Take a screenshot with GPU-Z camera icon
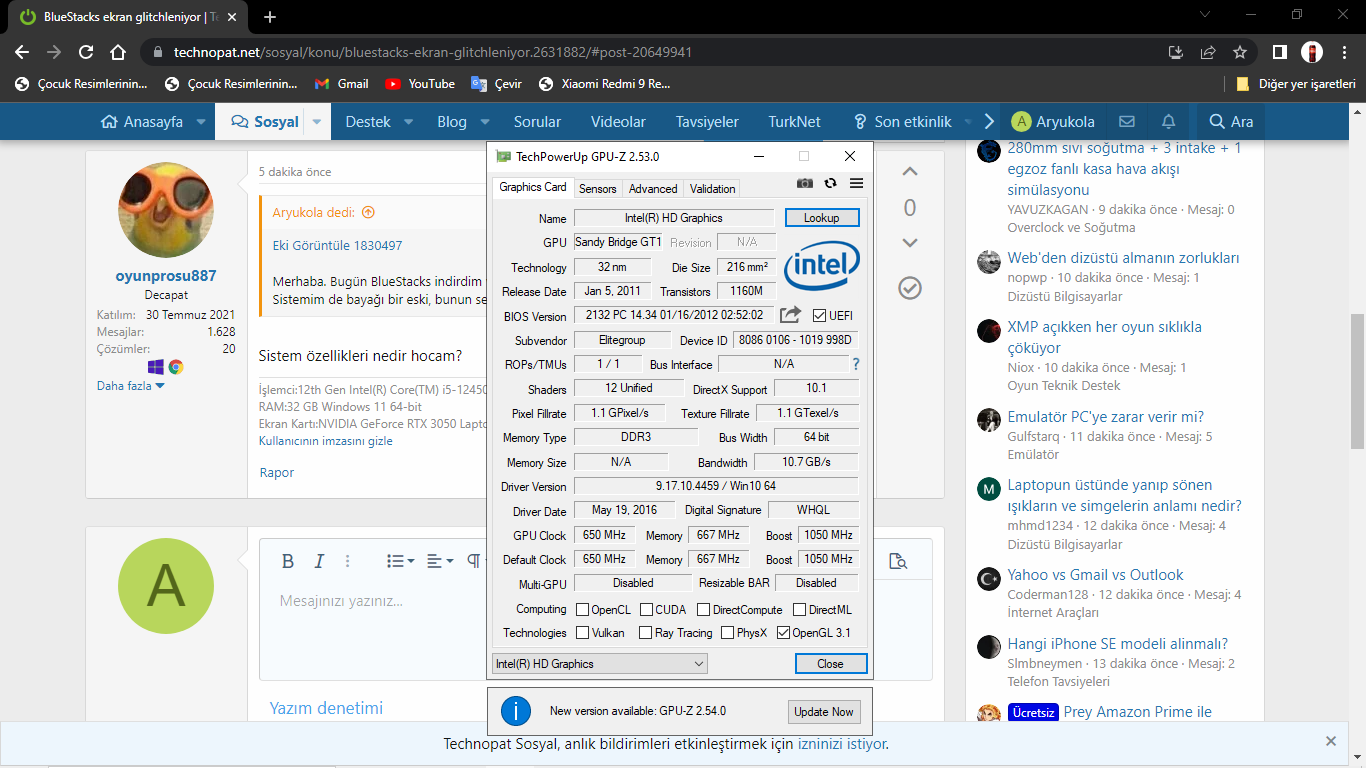This screenshot has width=1366, height=768. click(804, 183)
